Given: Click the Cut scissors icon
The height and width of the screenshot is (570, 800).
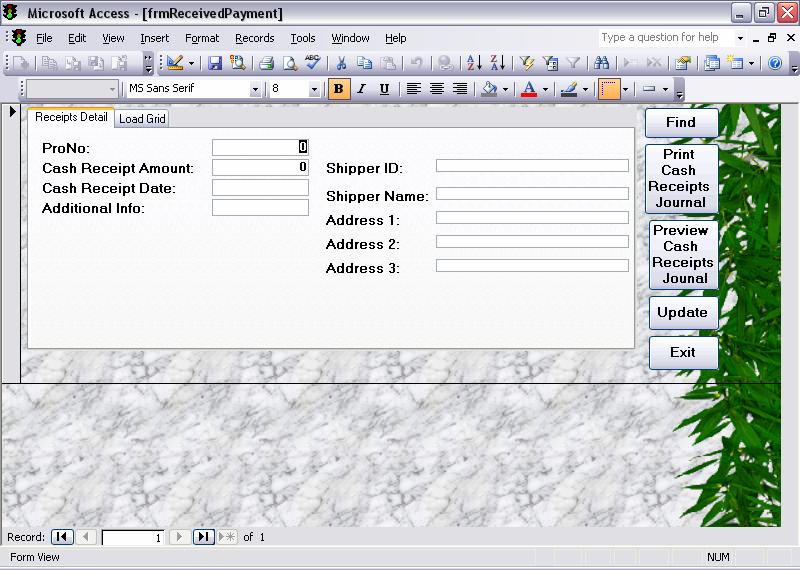Looking at the screenshot, I should [340, 63].
